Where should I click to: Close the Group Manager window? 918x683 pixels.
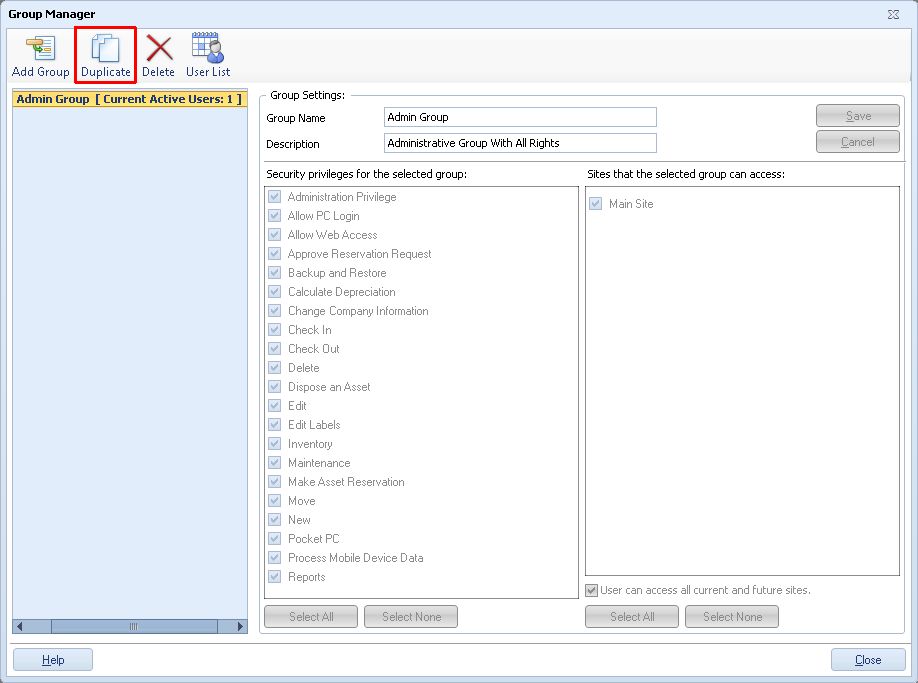pyautogui.click(x=867, y=660)
